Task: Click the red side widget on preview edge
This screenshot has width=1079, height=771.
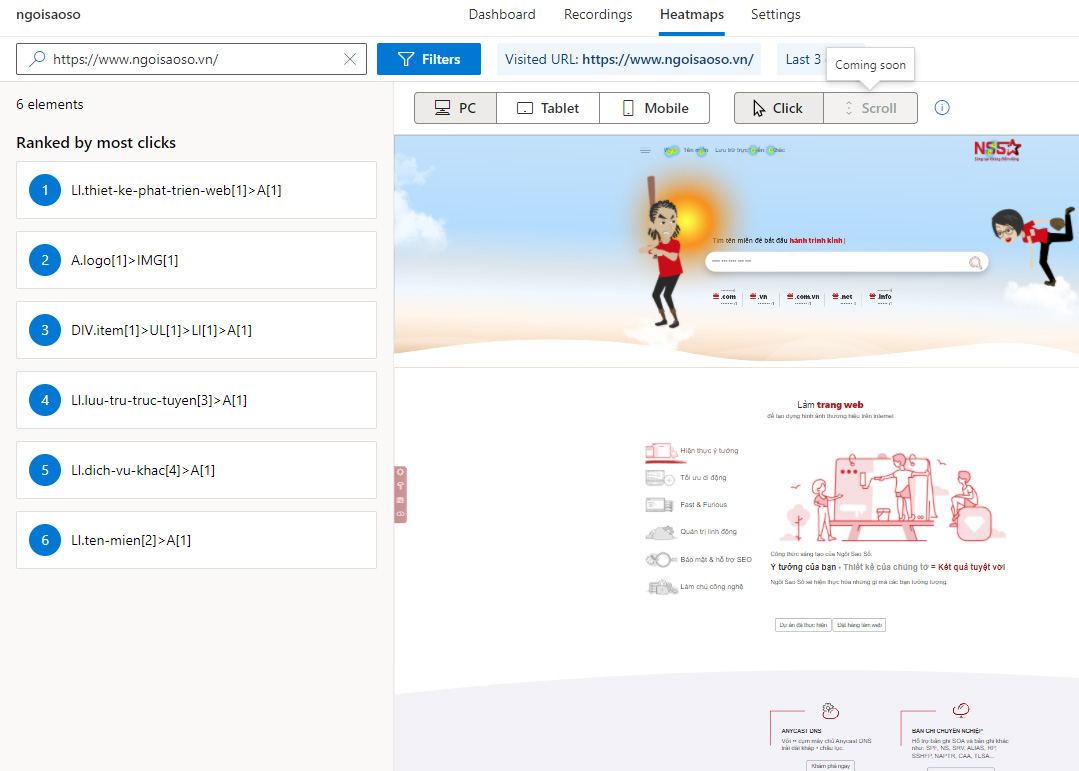Action: 400,493
